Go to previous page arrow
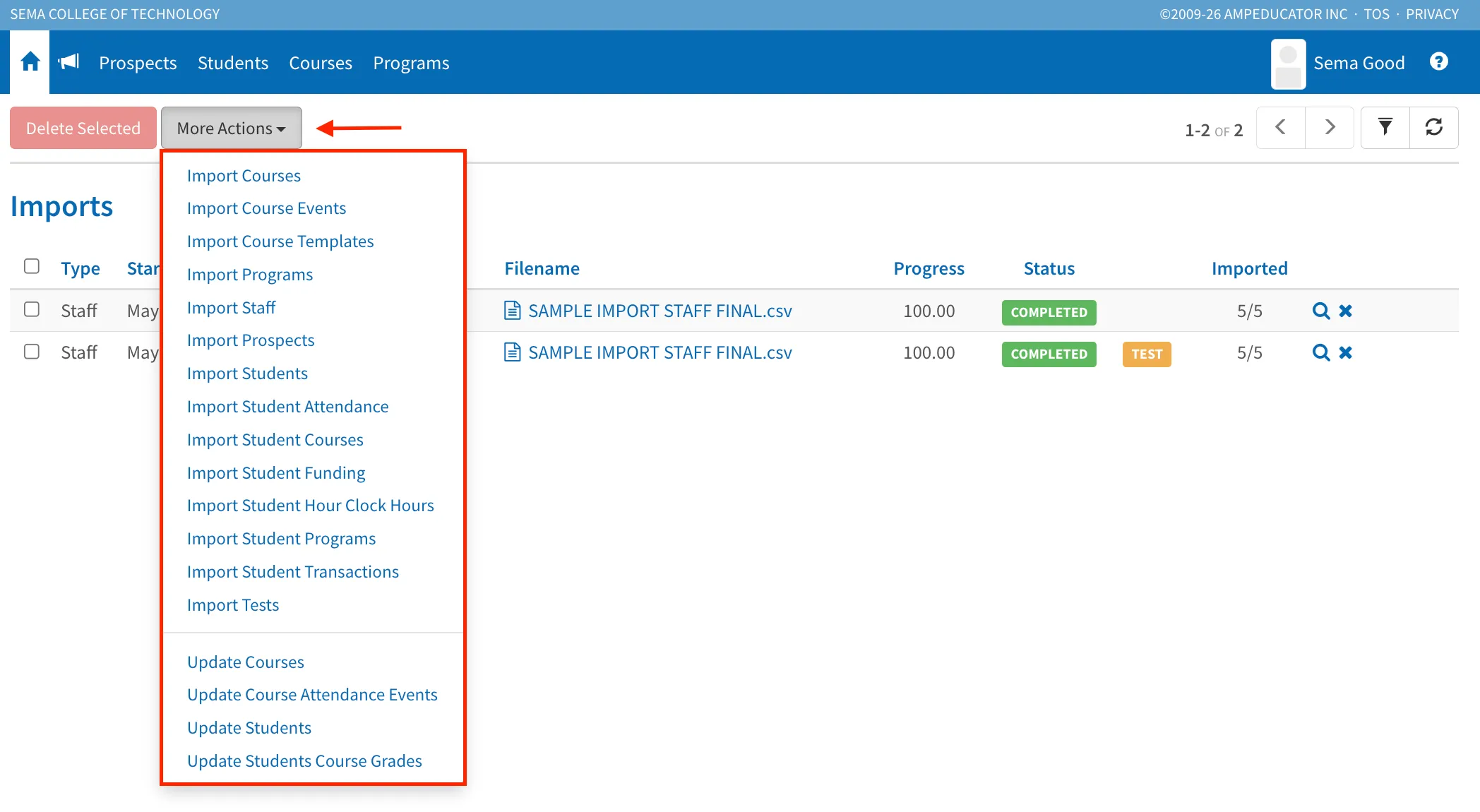 (1281, 128)
